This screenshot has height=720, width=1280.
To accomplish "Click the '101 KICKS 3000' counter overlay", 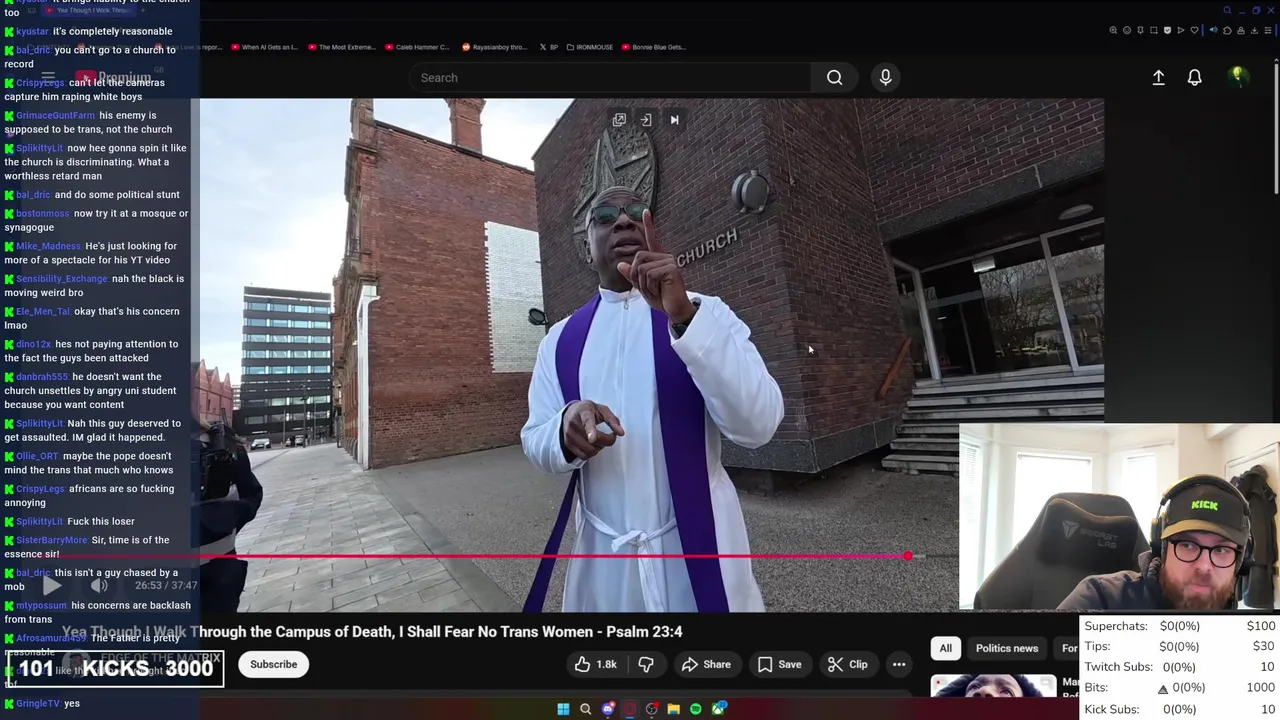I will (x=116, y=668).
